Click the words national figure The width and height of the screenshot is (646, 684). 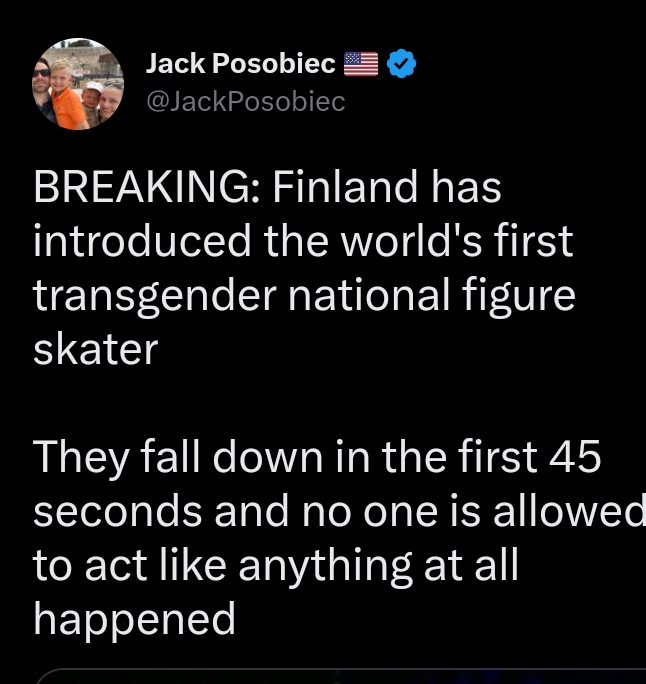[431, 297]
